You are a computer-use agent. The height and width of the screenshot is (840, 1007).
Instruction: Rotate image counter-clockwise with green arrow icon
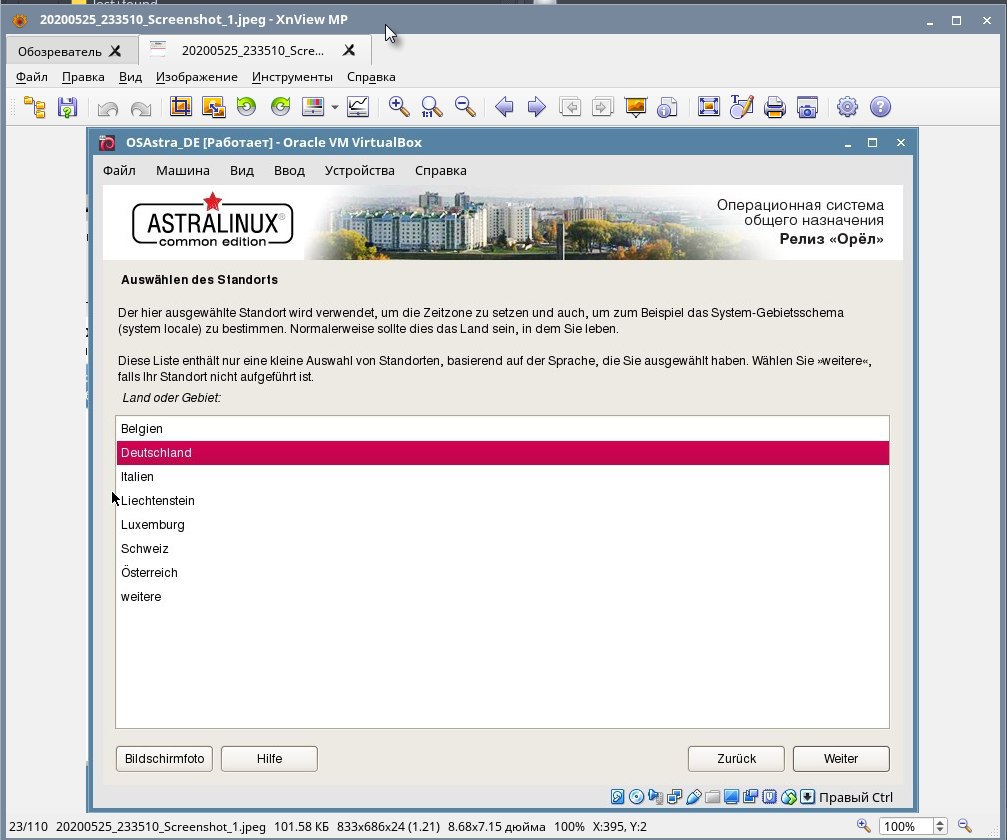tap(246, 107)
